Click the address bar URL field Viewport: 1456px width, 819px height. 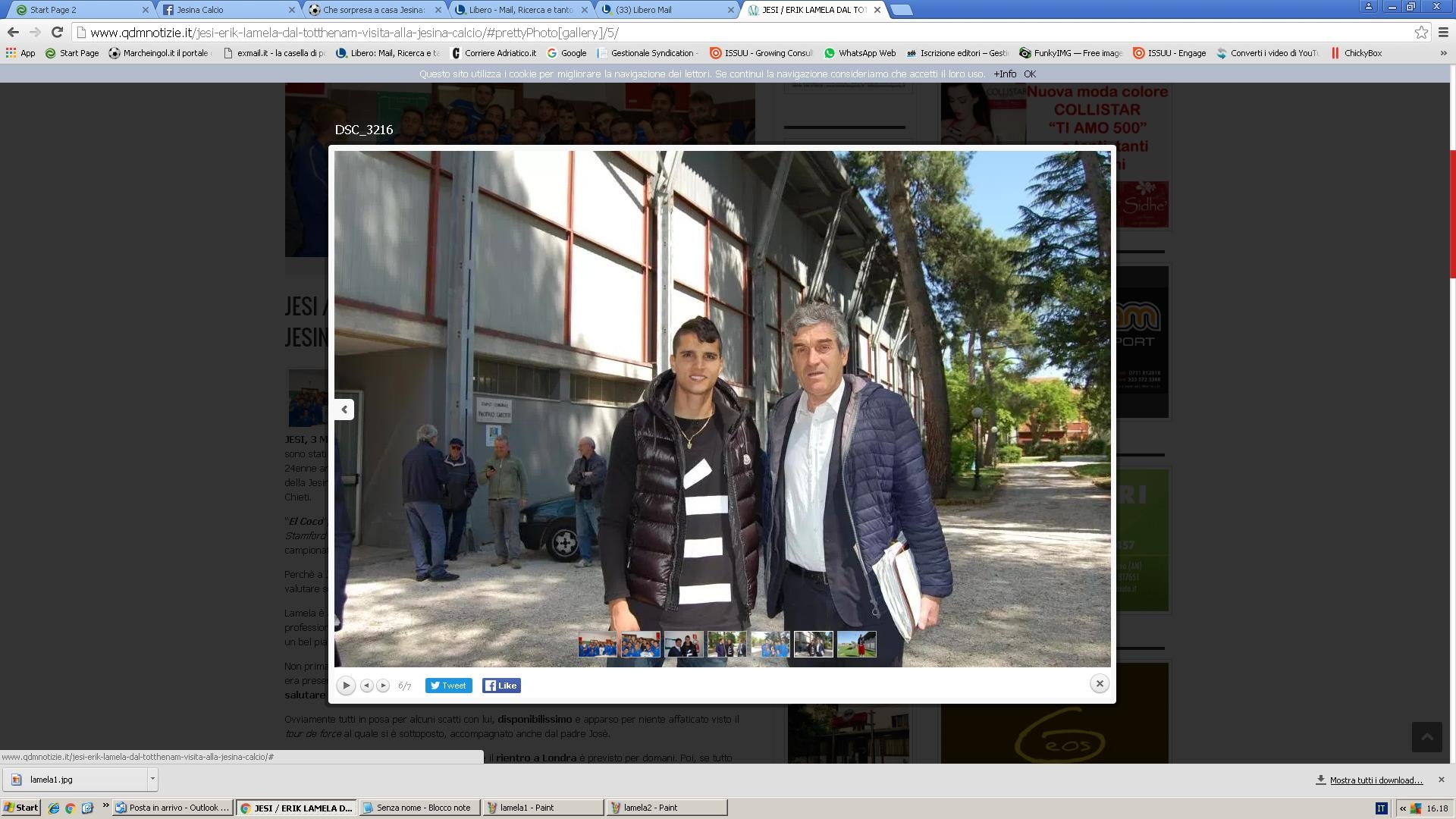click(743, 33)
